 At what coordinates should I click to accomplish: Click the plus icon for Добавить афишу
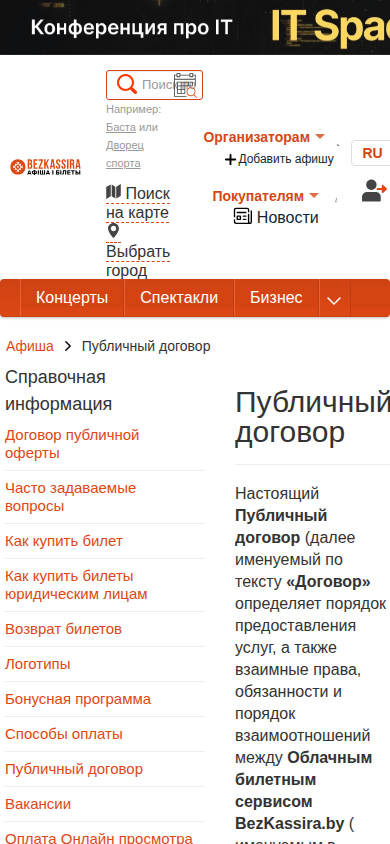230,159
